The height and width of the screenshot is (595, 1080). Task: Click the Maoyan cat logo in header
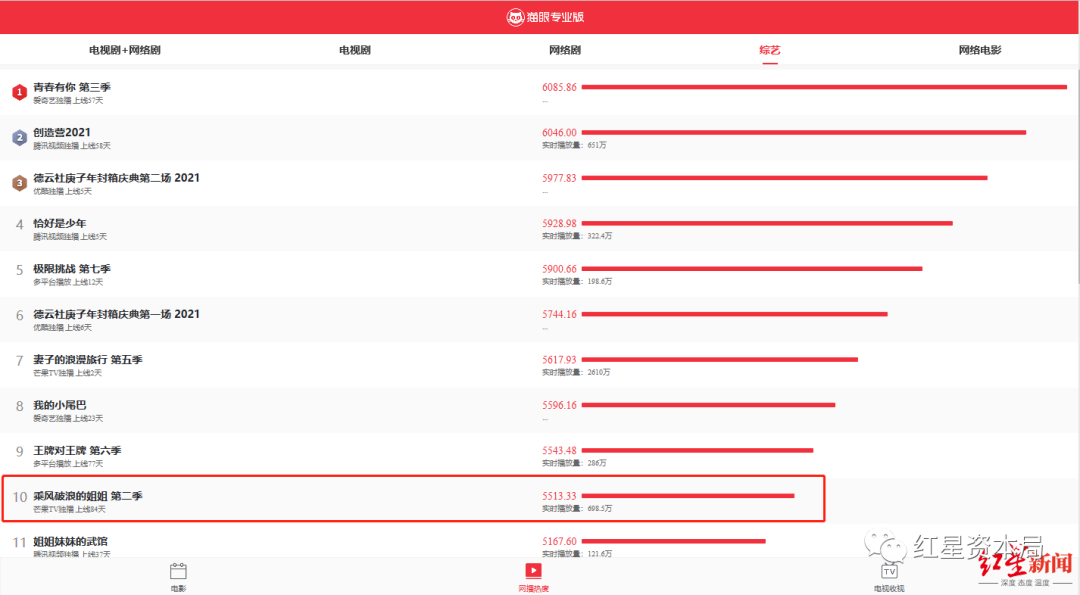pos(515,17)
